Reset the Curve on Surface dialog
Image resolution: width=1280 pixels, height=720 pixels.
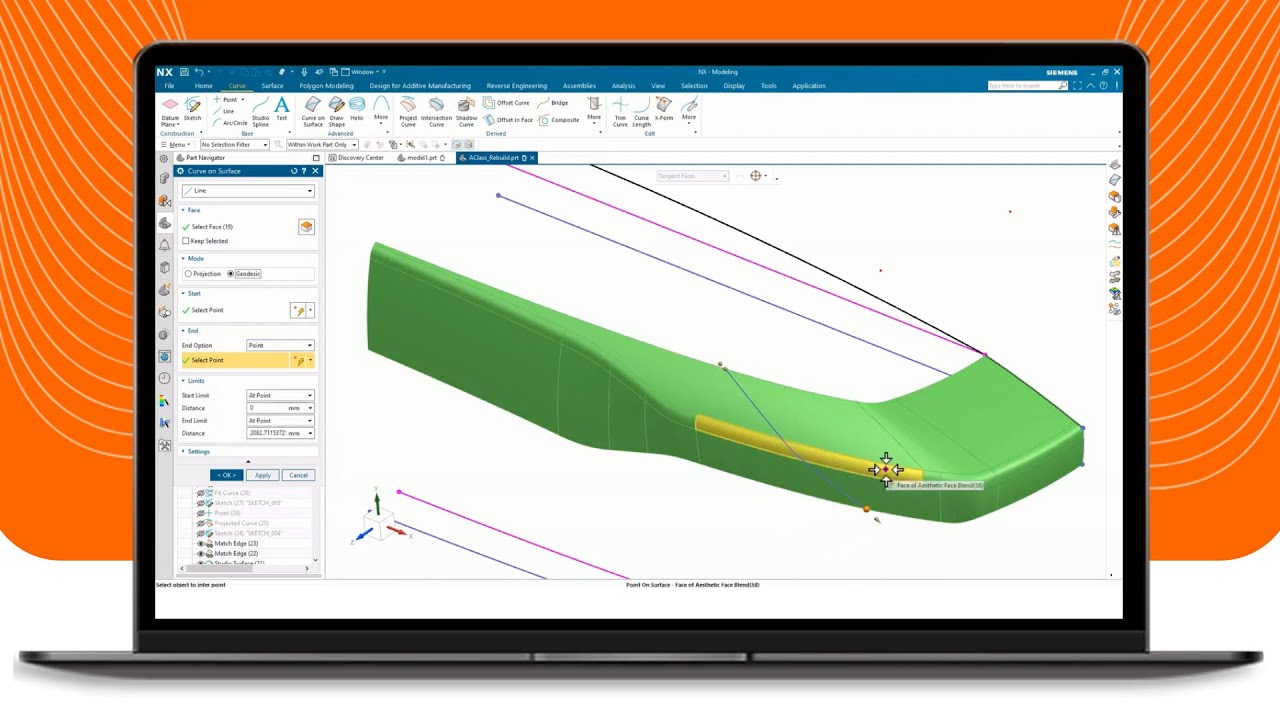click(x=294, y=171)
